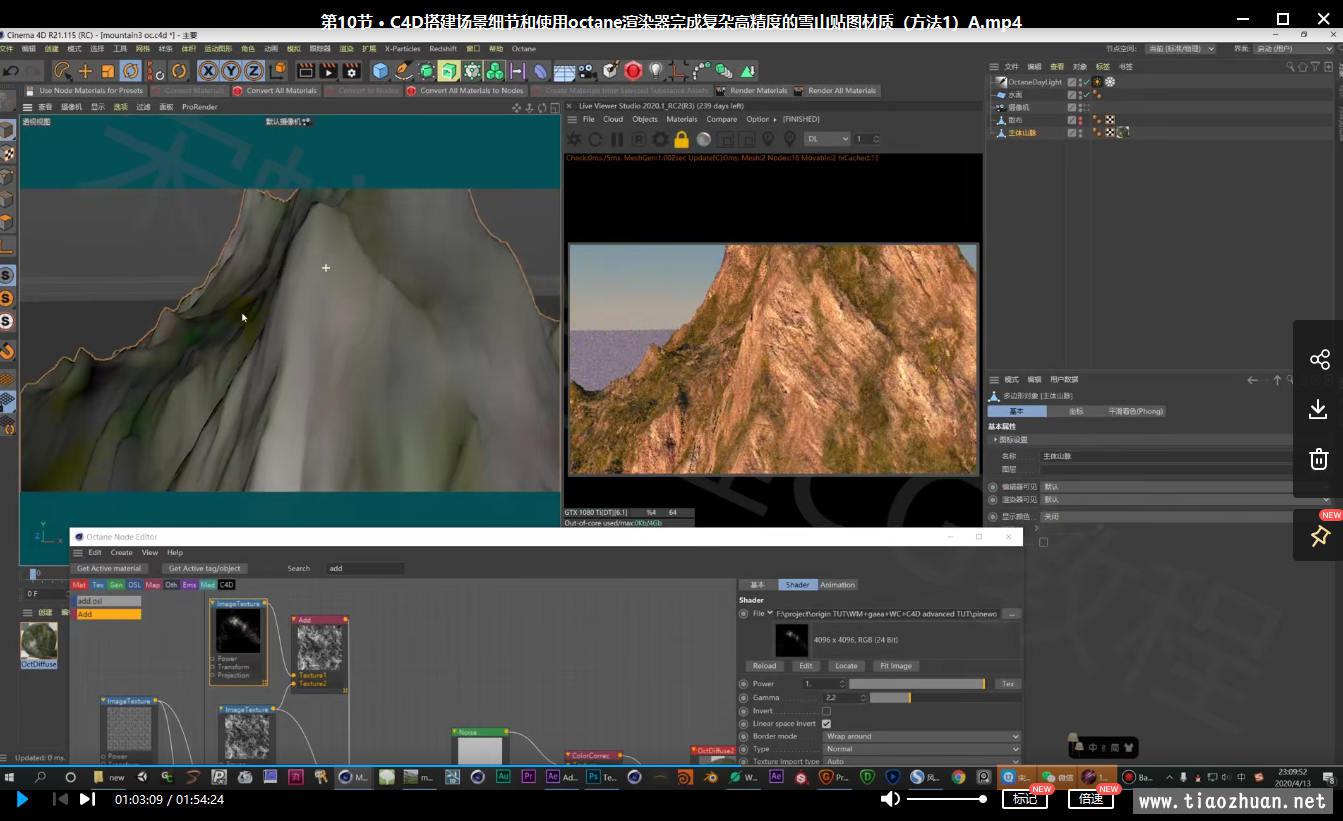
Task: Select the Live Selection tool
Action: coord(62,71)
